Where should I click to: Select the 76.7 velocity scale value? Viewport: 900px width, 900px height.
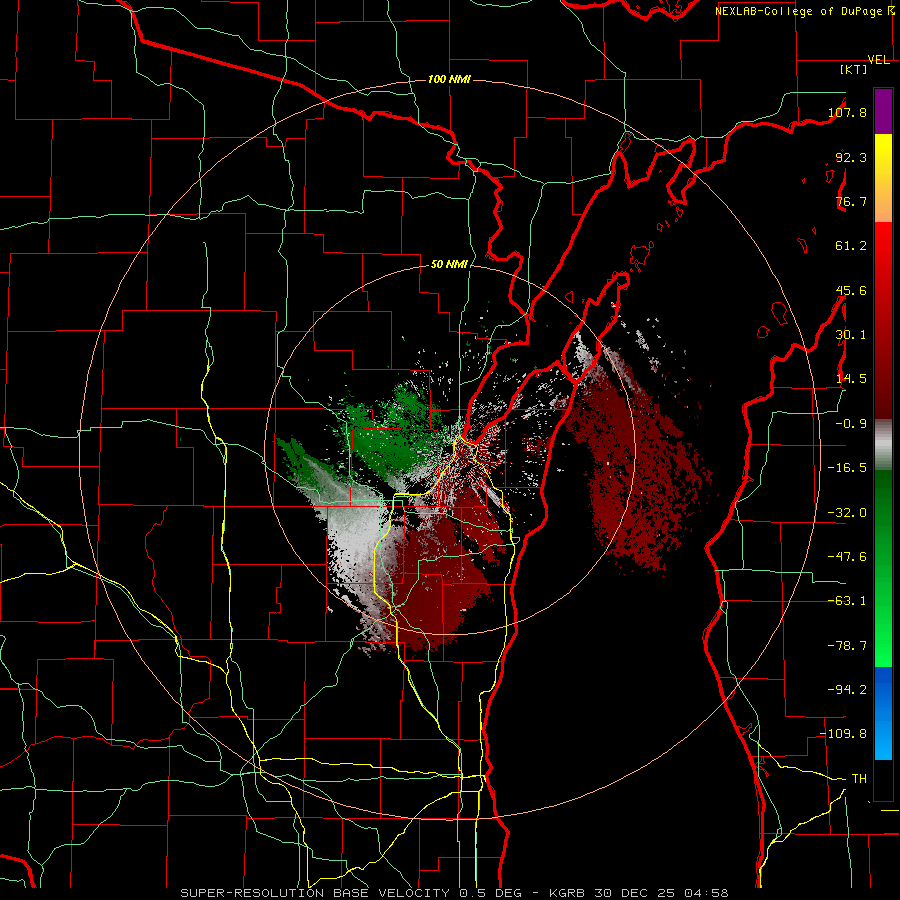851,201
